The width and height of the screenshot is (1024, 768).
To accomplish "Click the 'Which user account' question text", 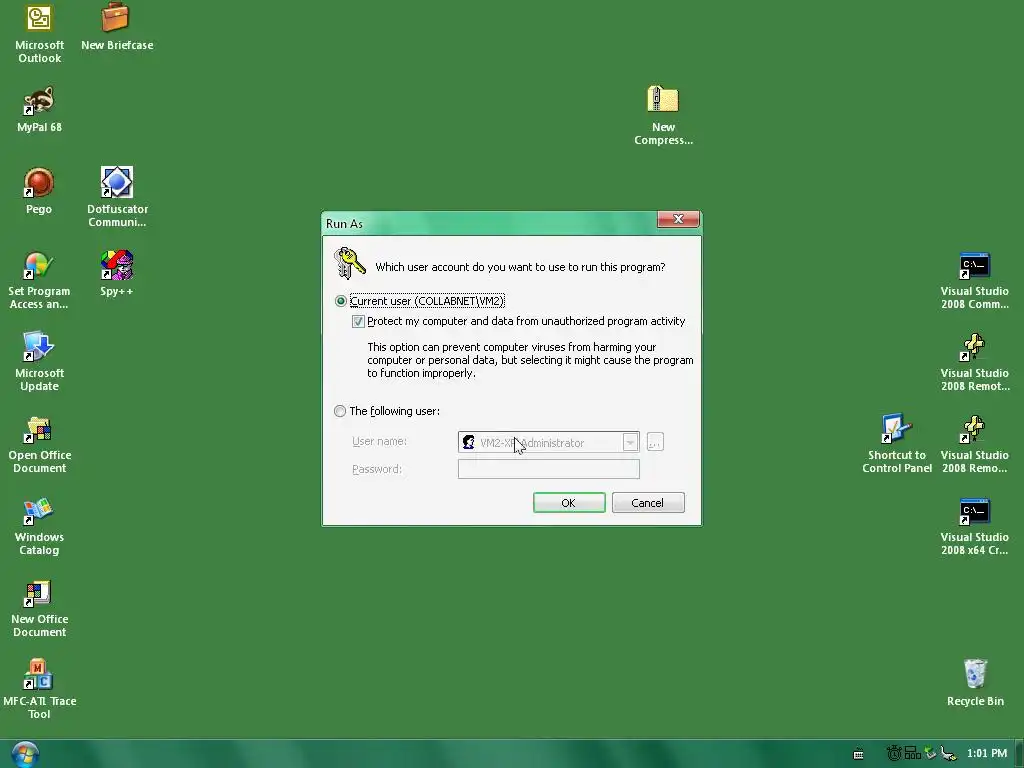I will tap(520, 267).
